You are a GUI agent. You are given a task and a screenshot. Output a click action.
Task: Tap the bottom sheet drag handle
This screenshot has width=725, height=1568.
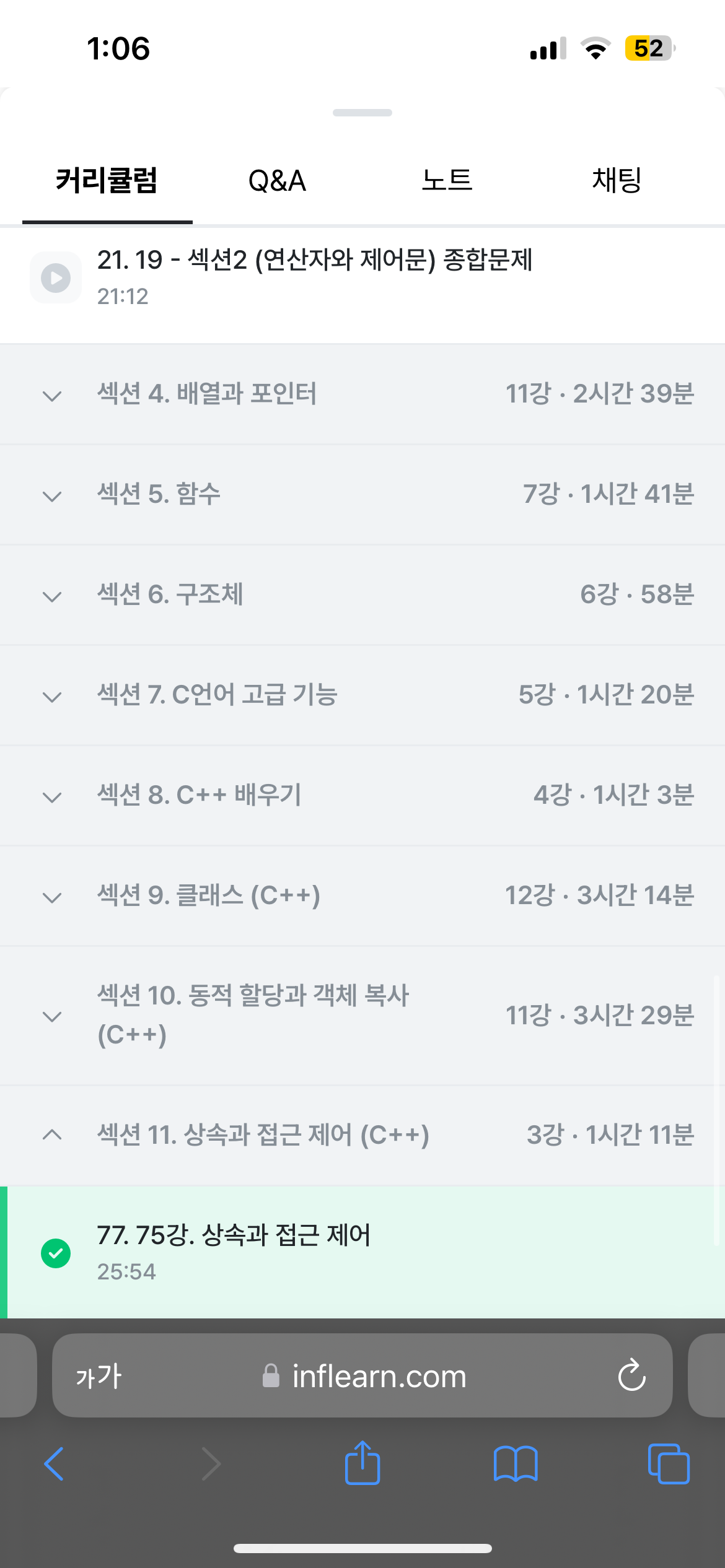click(x=362, y=113)
